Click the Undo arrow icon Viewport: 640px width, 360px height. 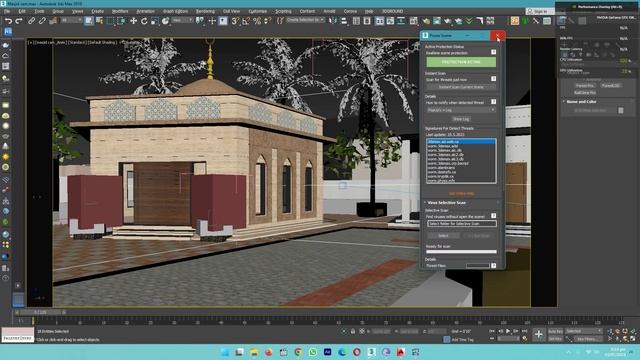tap(8, 21)
